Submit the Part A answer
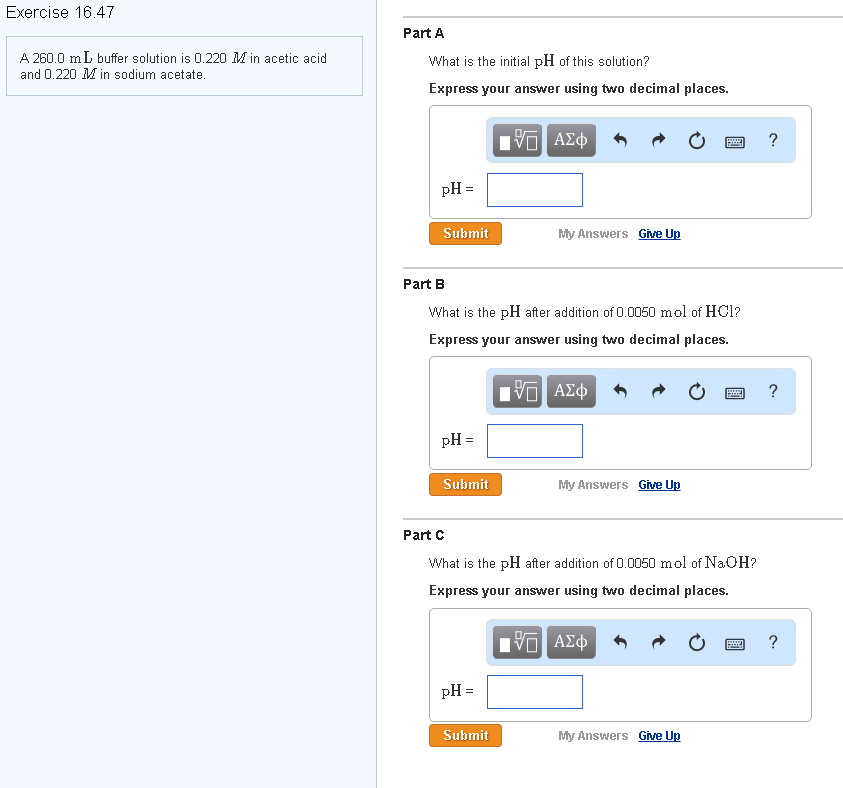843x788 pixels. [466, 233]
